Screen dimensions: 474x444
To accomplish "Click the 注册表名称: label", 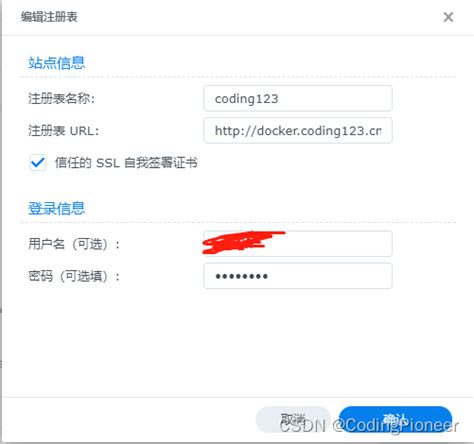I will point(61,99).
